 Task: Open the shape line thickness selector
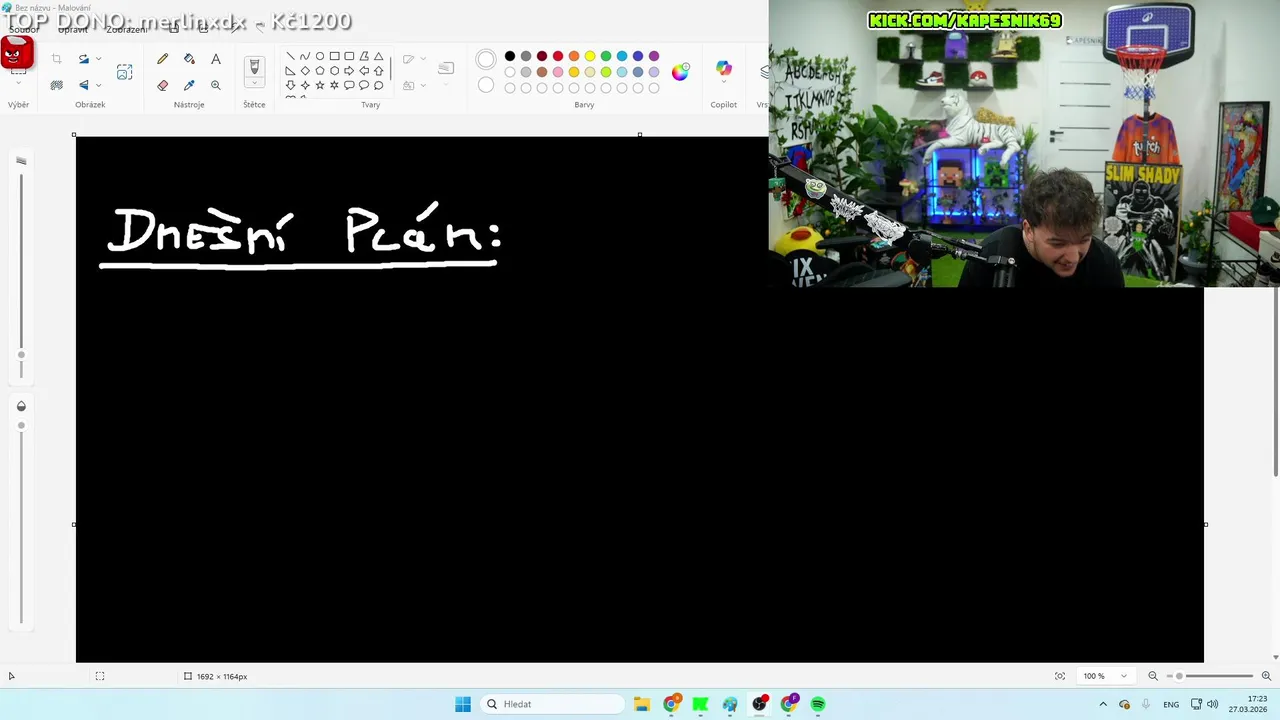[x=446, y=68]
